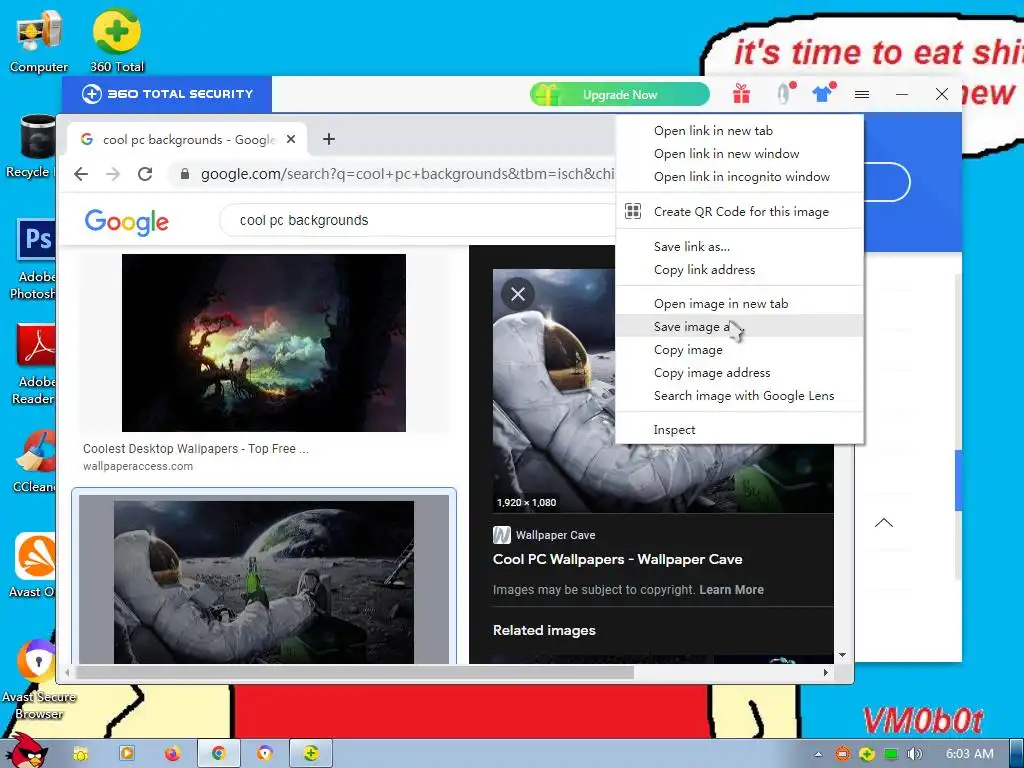Viewport: 1024px width, 768px height.
Task: Choose Open link in incognito window
Action: (x=739, y=176)
